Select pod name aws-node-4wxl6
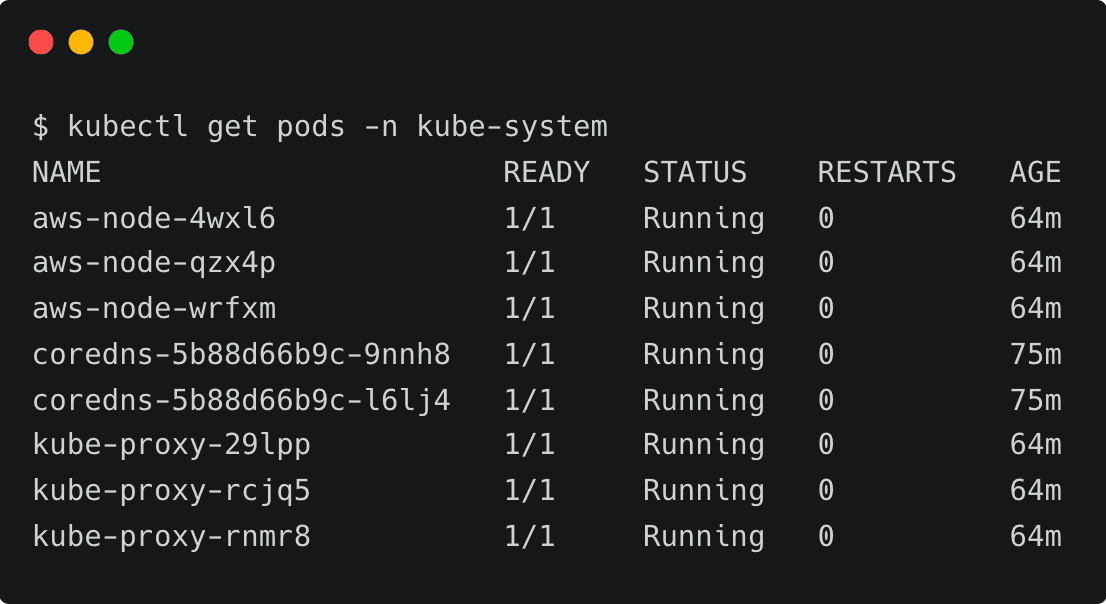 [x=154, y=218]
